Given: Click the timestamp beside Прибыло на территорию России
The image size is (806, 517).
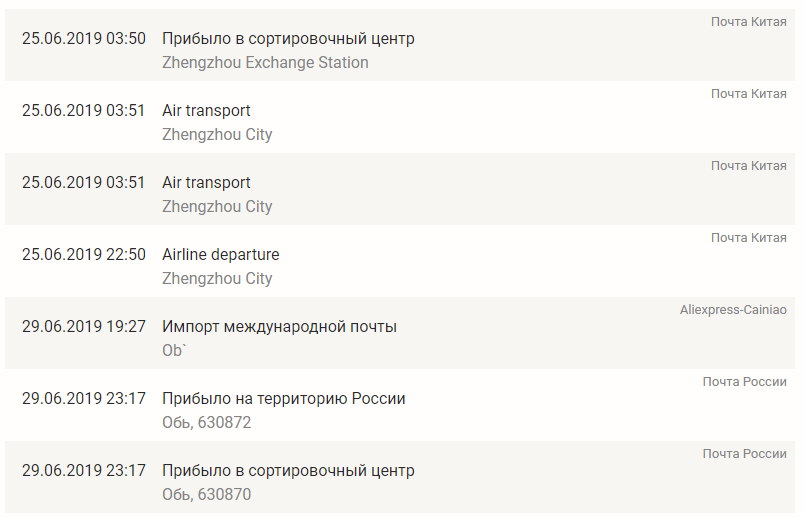Looking at the screenshot, I should [x=84, y=398].
